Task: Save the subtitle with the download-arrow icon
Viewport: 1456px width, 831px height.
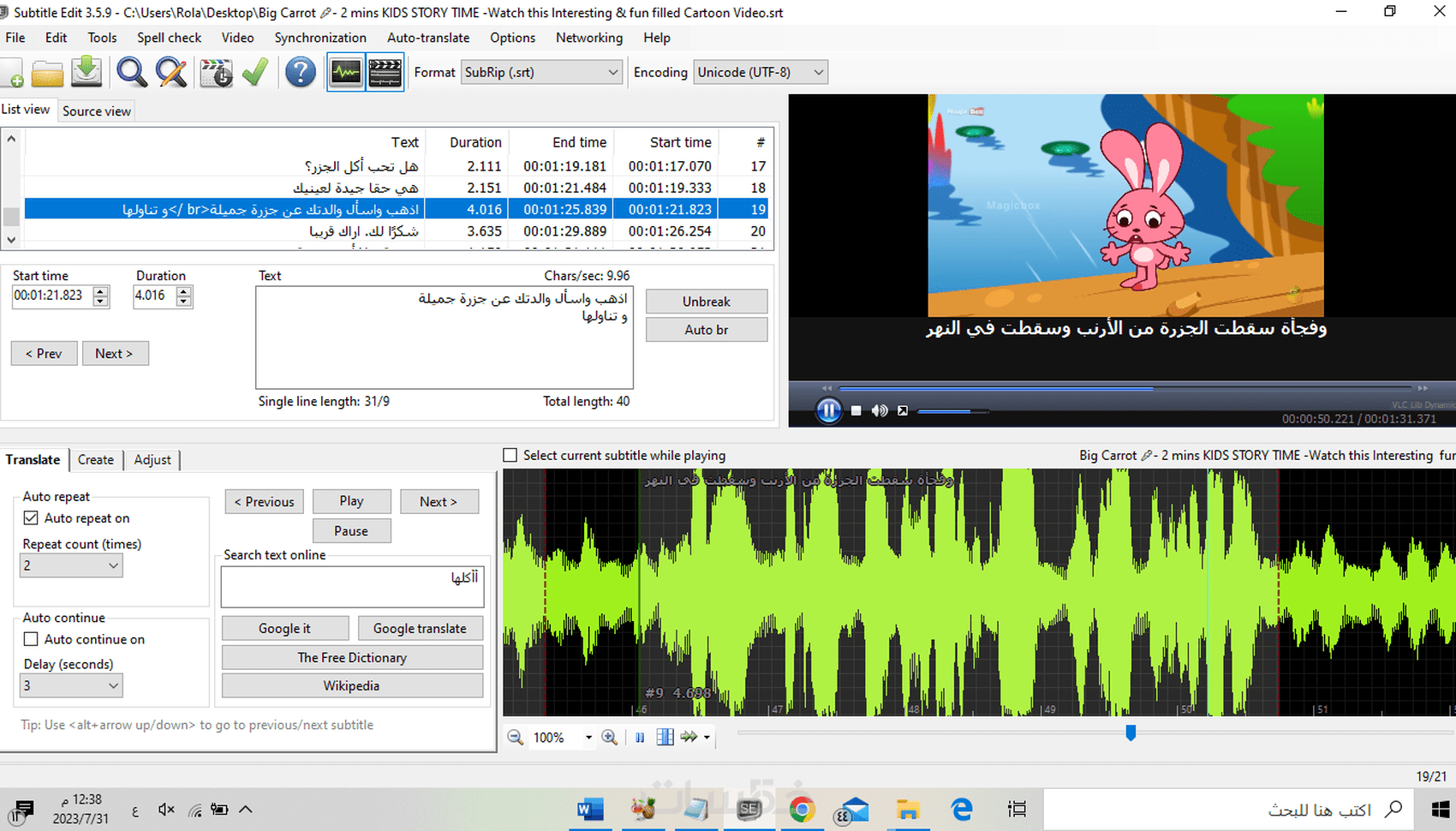Action: point(87,73)
